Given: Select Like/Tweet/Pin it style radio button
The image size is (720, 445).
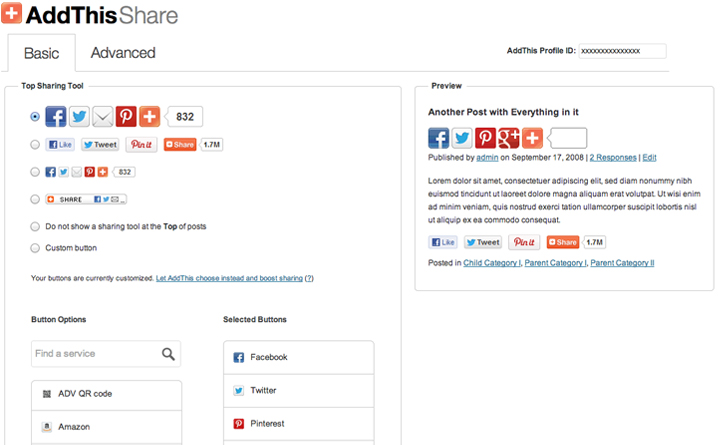Looking at the screenshot, I should (35, 145).
